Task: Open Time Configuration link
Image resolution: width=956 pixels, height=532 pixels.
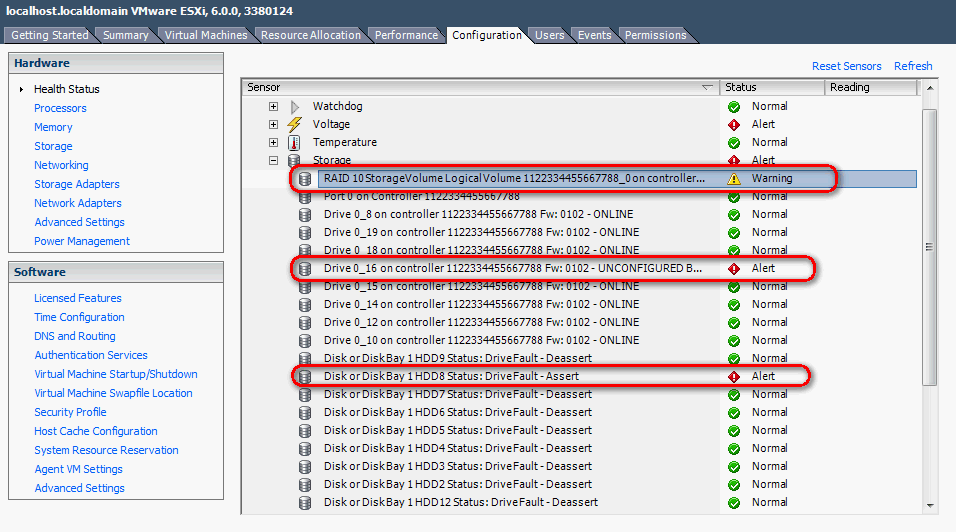Action: point(79,317)
